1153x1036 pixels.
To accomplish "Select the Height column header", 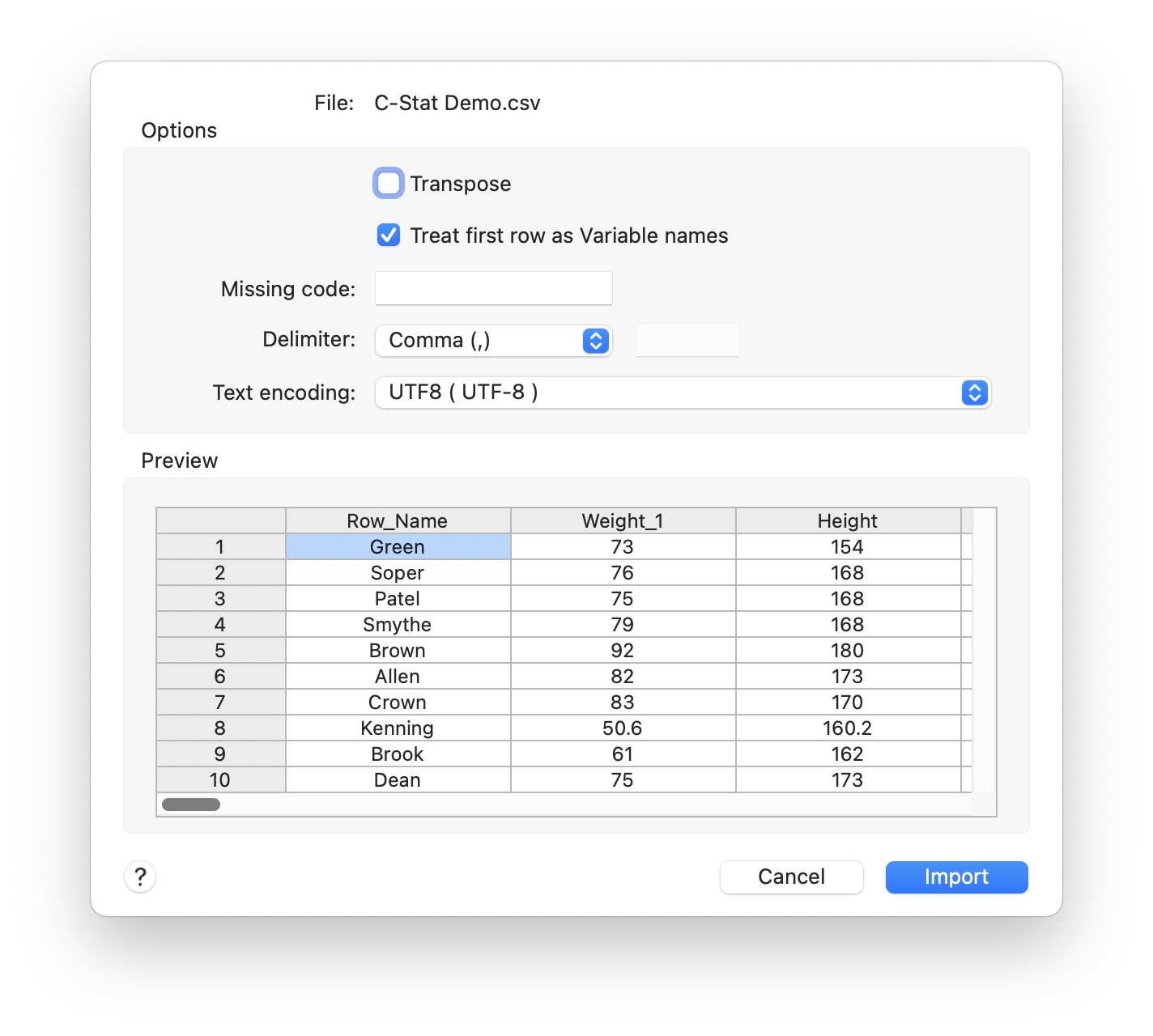I will (x=848, y=521).
